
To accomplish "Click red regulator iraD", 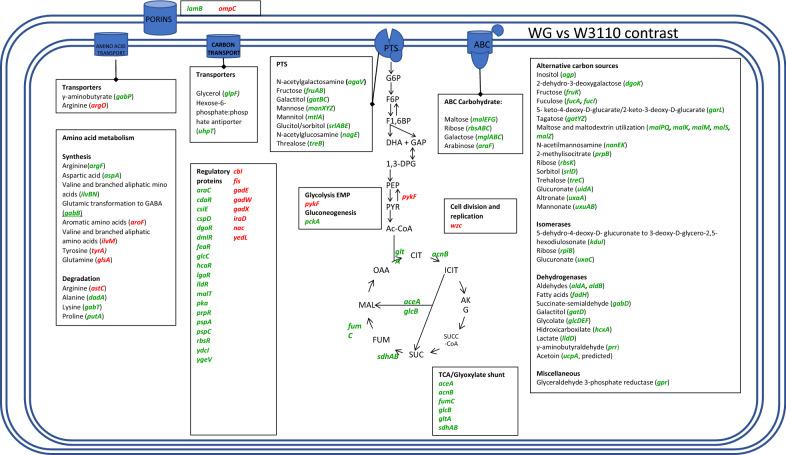I will tap(240, 218).
